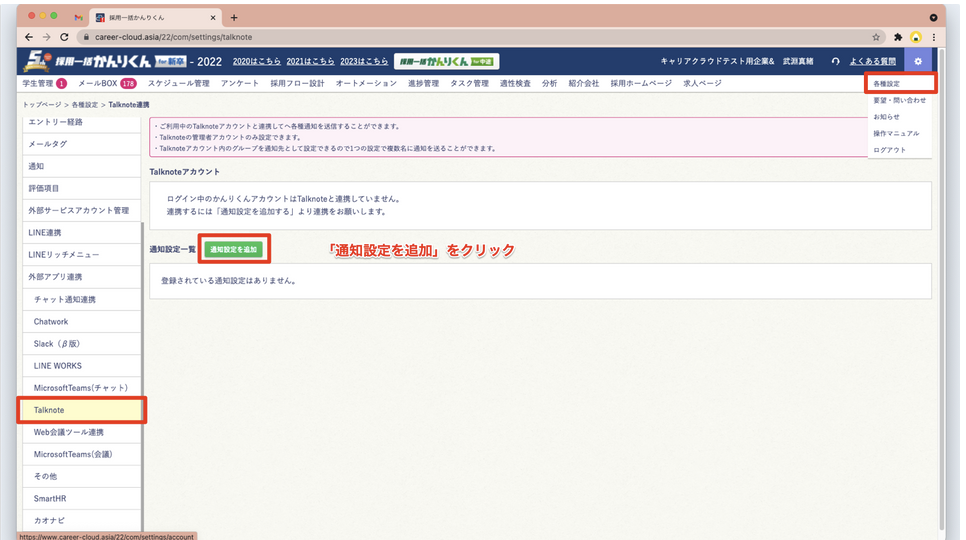This screenshot has height=540, width=966.
Task: Open a new browser tab with plus icon
Action: click(234, 18)
